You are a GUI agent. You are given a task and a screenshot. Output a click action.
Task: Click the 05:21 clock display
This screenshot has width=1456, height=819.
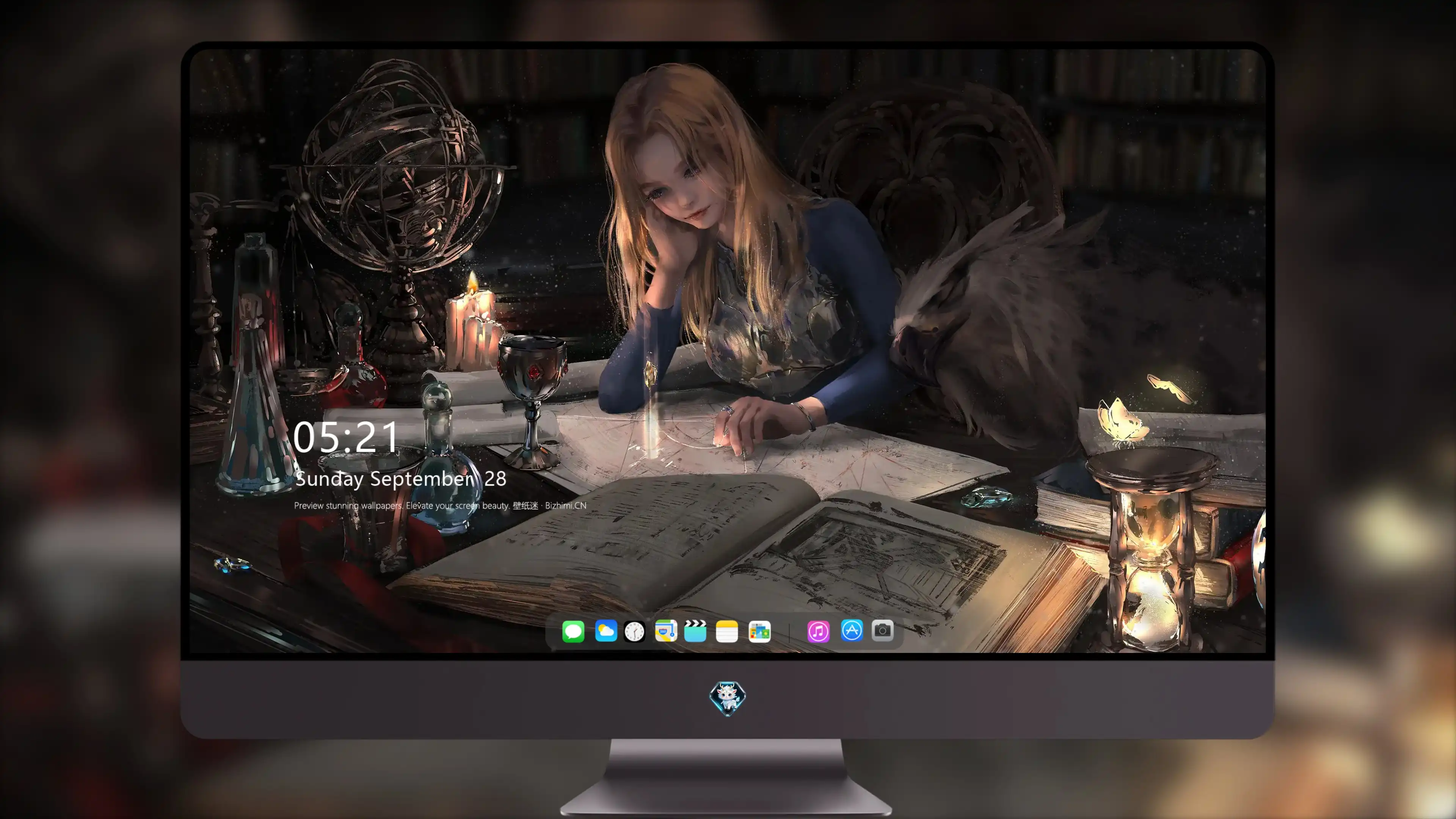(346, 438)
